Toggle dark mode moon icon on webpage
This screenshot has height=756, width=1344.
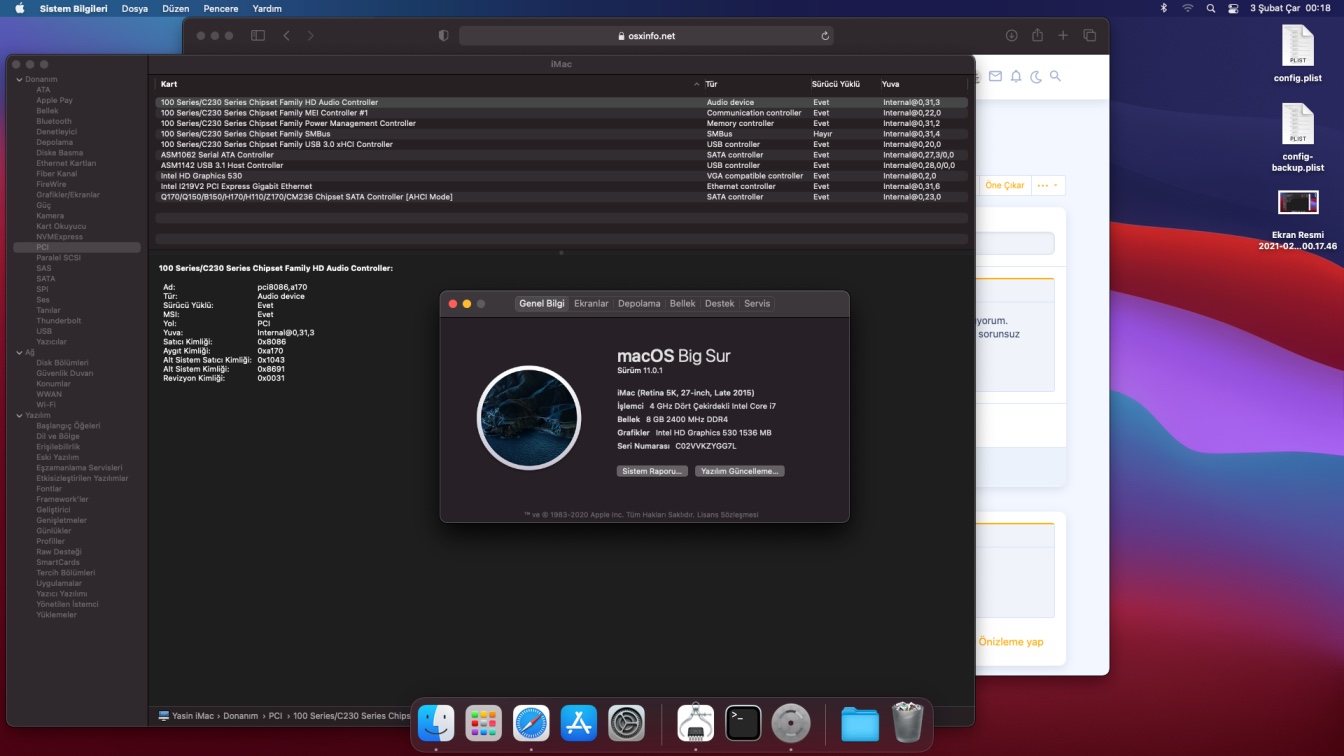click(1036, 76)
